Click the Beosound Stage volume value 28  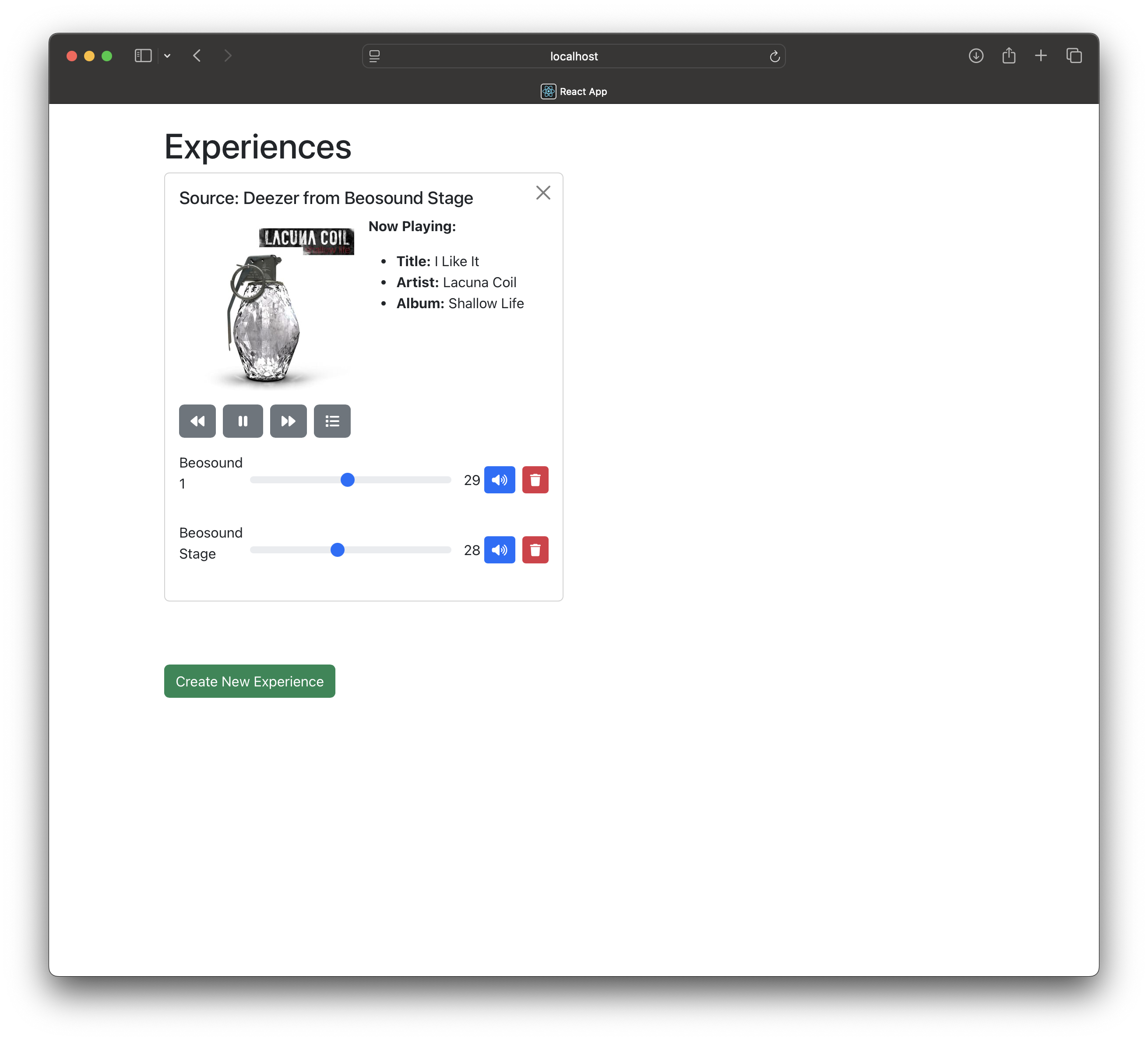pyautogui.click(x=472, y=550)
